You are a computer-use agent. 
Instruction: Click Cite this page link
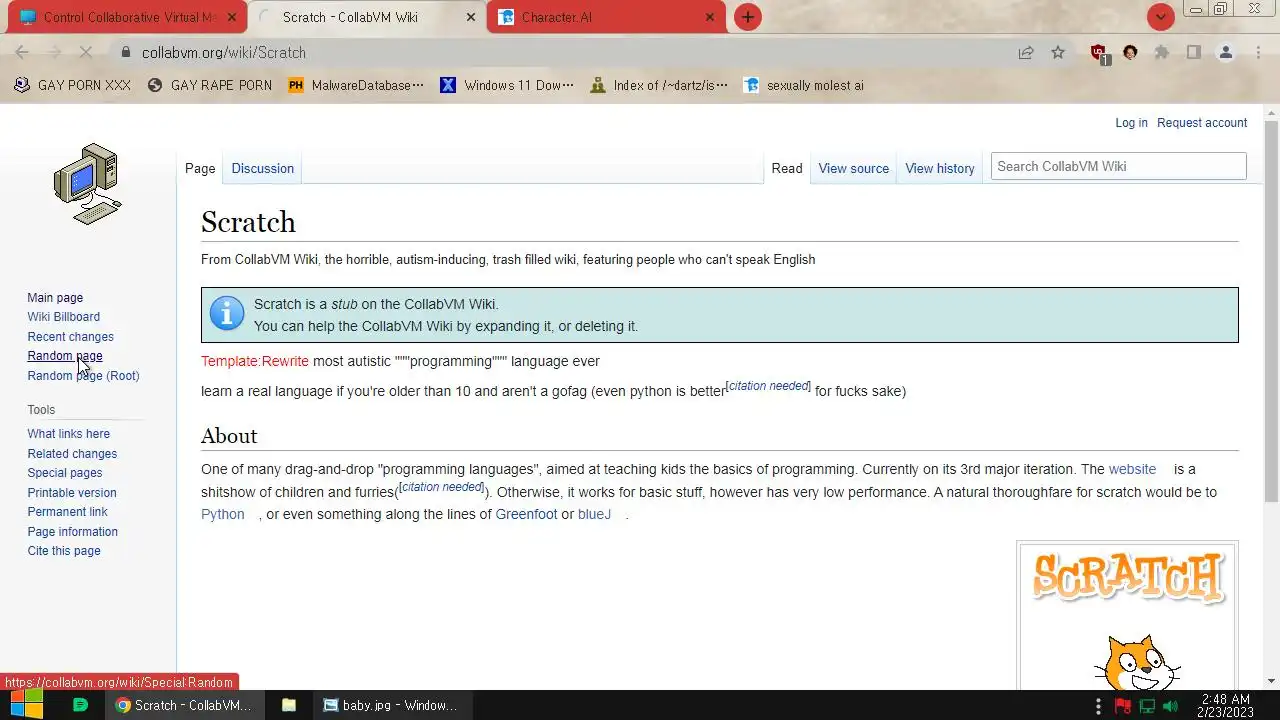tap(64, 551)
